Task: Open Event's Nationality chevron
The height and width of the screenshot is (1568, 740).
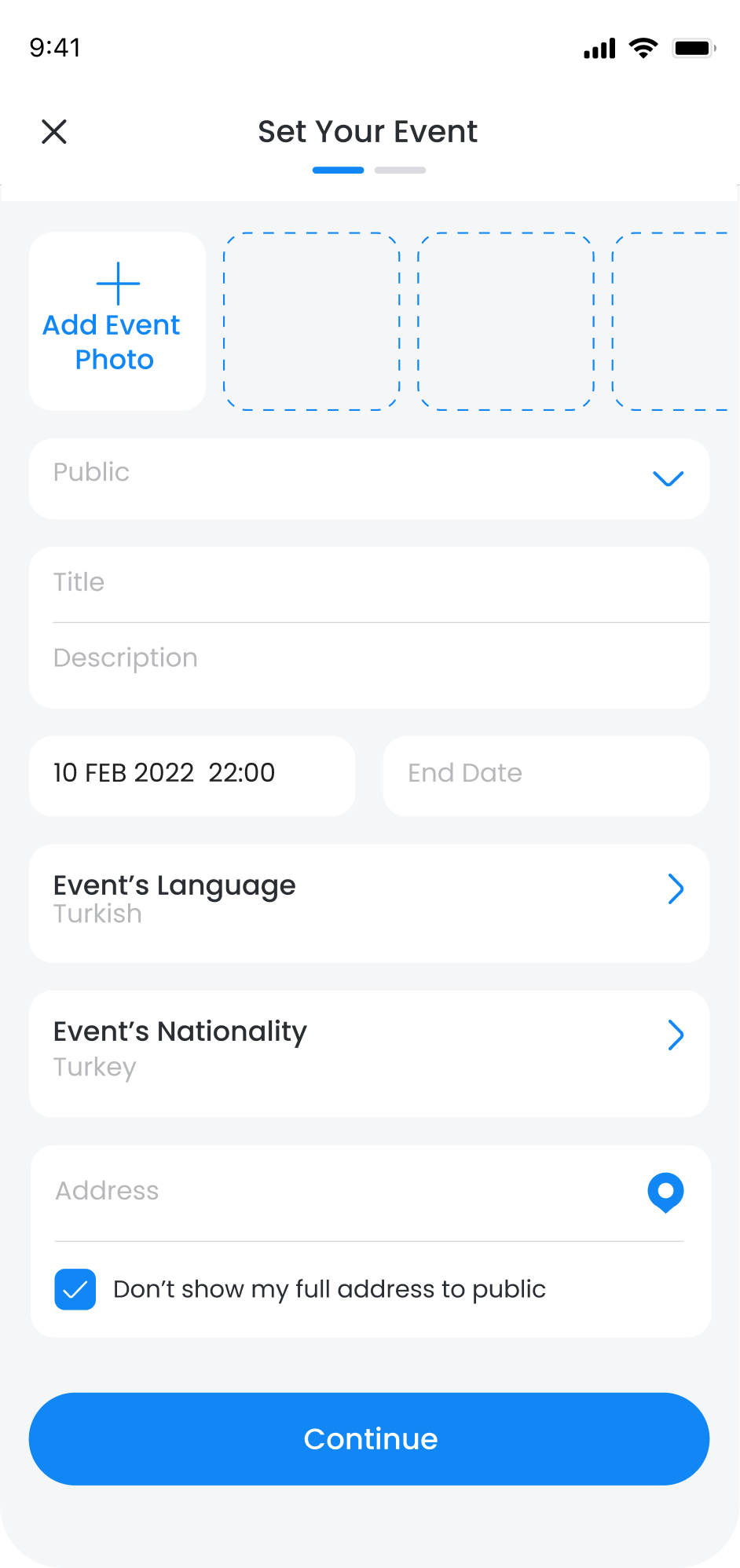Action: coord(676,1035)
